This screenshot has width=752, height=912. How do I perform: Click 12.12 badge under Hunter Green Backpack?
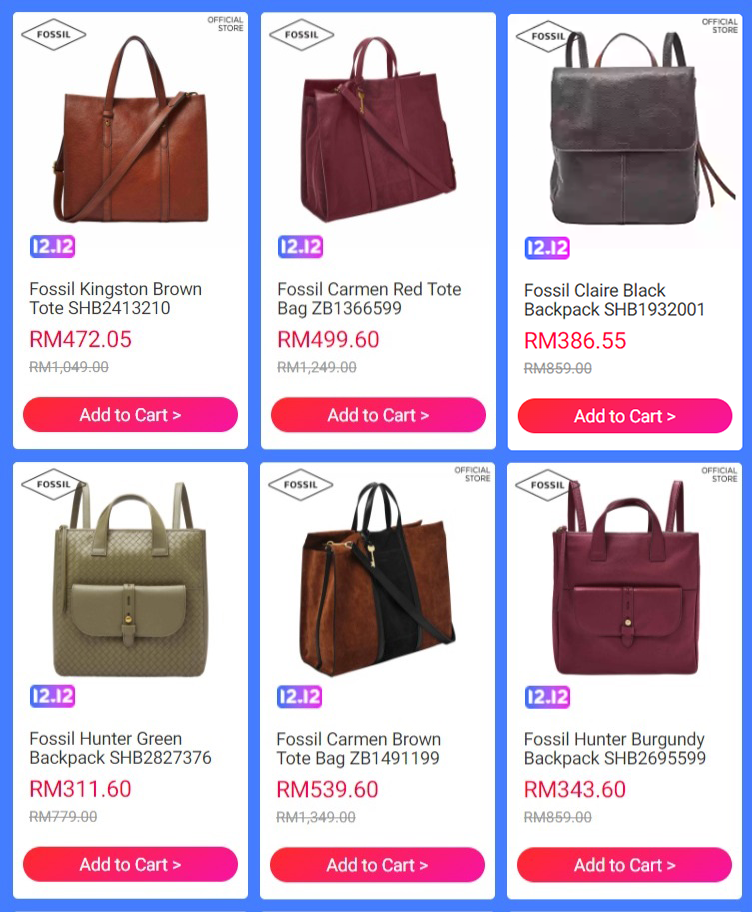[x=52, y=696]
